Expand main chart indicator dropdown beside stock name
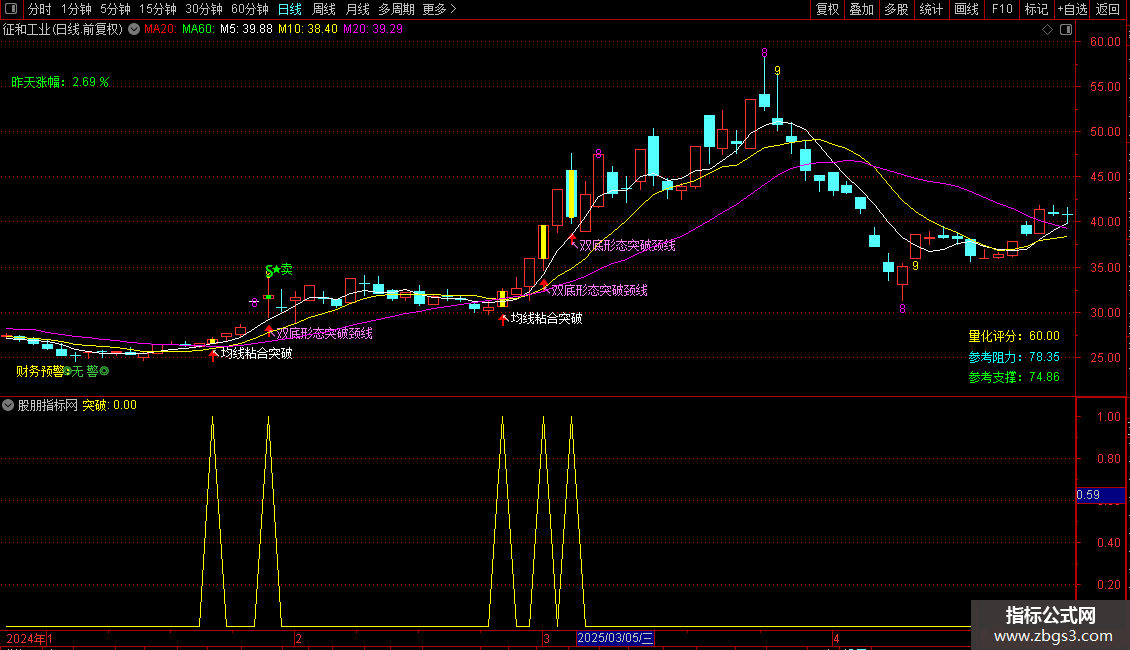Screen dimensions: 1130x650 tap(134, 29)
